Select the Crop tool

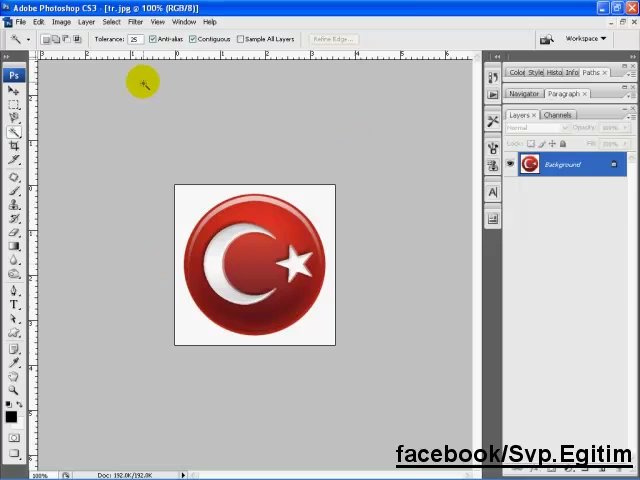pyautogui.click(x=13, y=146)
